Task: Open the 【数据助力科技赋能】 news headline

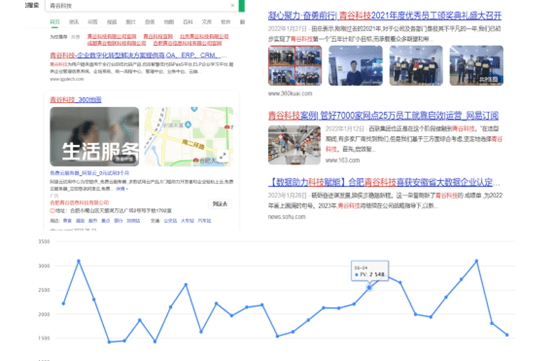Action: click(x=384, y=182)
